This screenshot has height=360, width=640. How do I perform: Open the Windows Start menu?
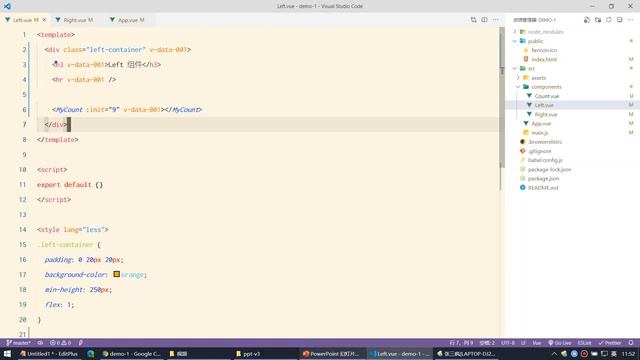coord(7,354)
